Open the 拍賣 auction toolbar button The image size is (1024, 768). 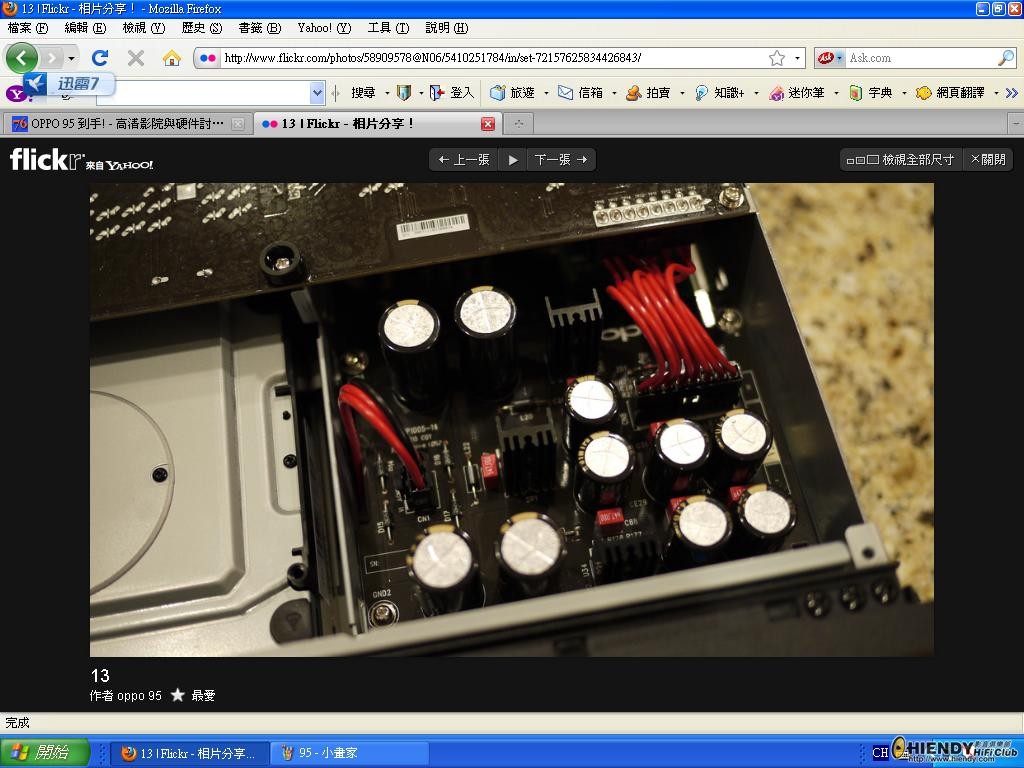tap(648, 93)
